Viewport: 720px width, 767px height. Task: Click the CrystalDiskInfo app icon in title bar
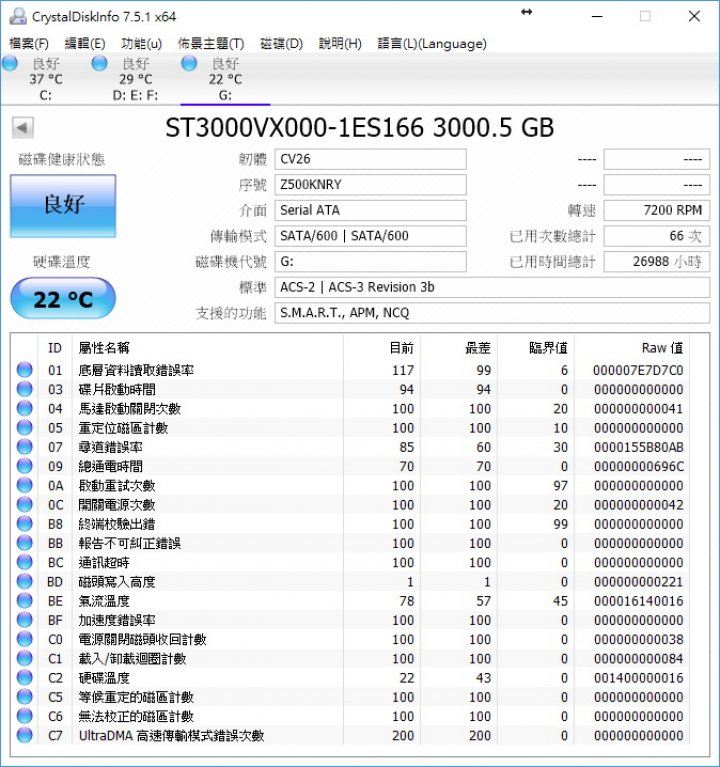point(18,16)
